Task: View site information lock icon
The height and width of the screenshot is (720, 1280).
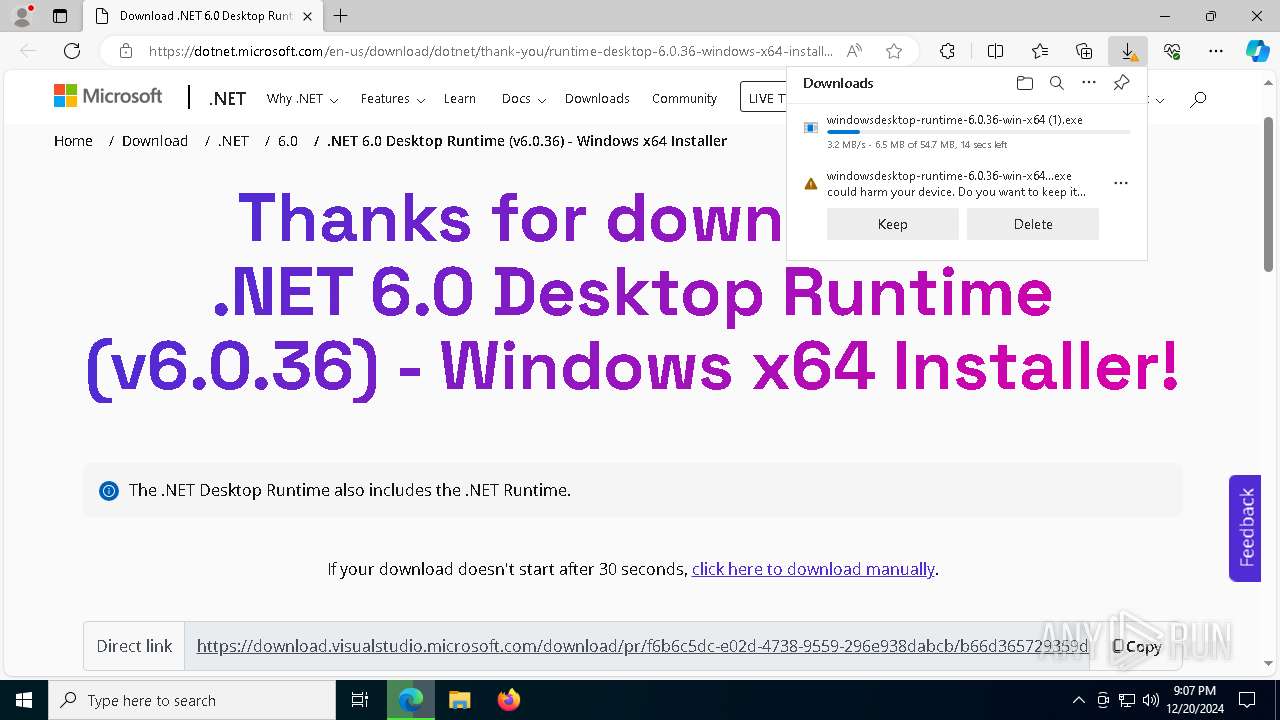Action: click(126, 51)
